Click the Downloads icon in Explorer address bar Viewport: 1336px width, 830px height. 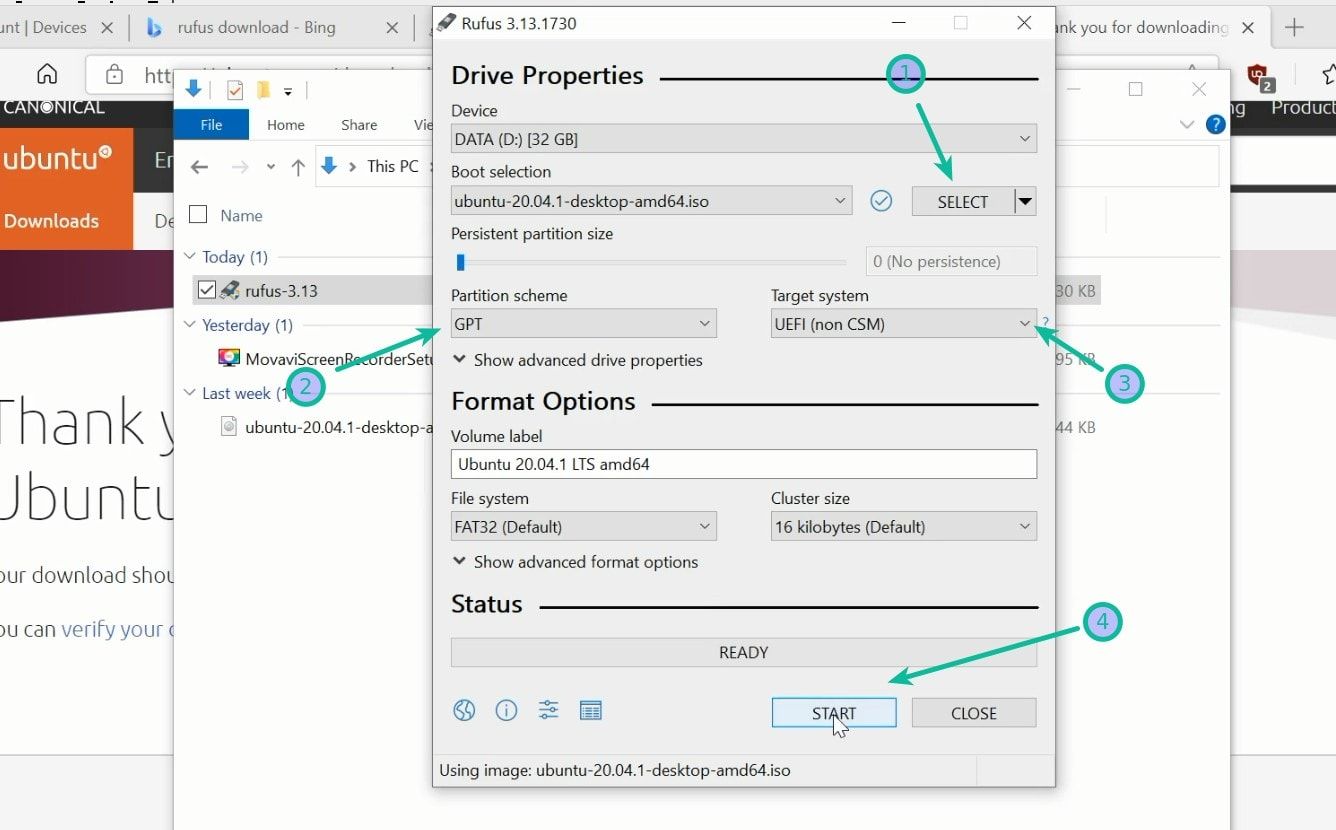coord(328,166)
